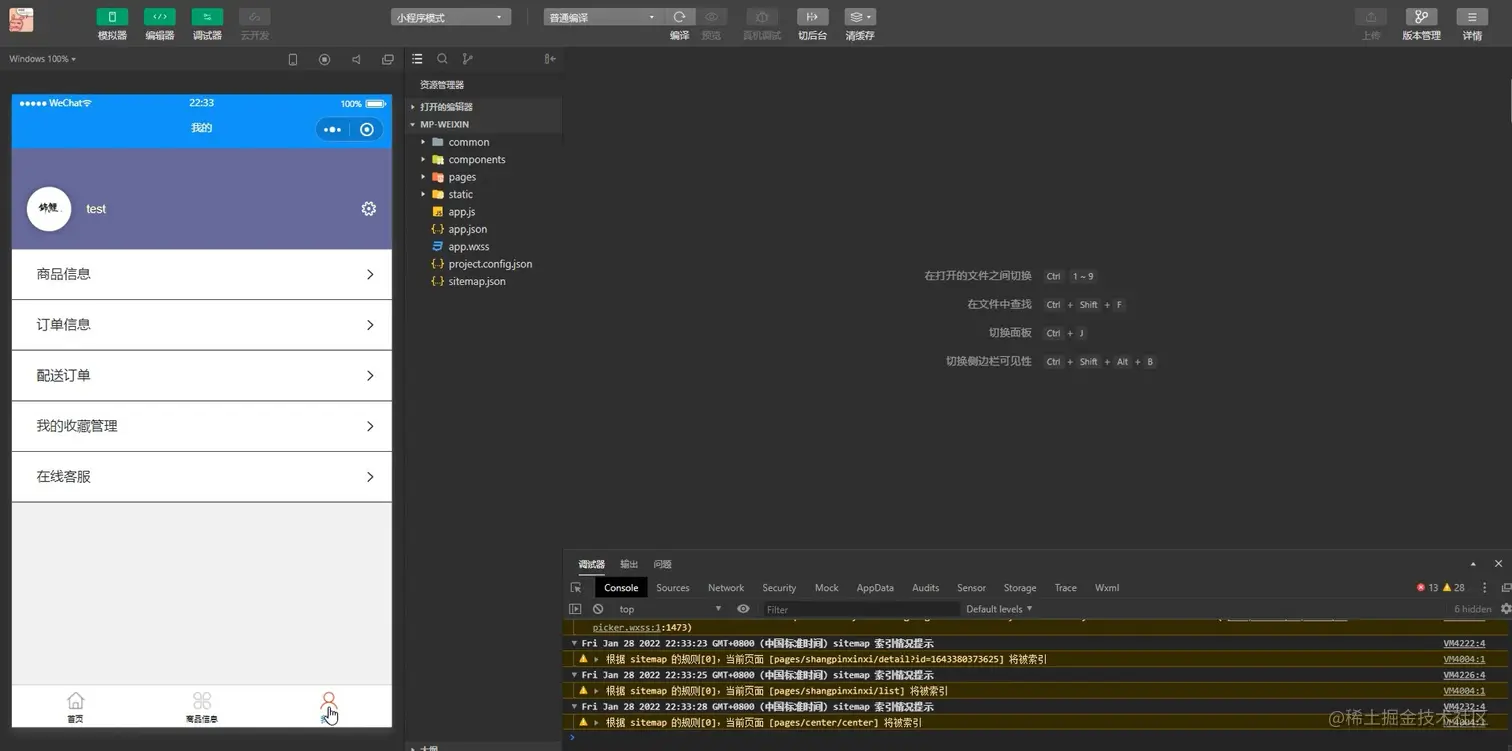Open the 清缓存 clear cache dropdown
This screenshot has height=751, width=1512.
[860, 17]
